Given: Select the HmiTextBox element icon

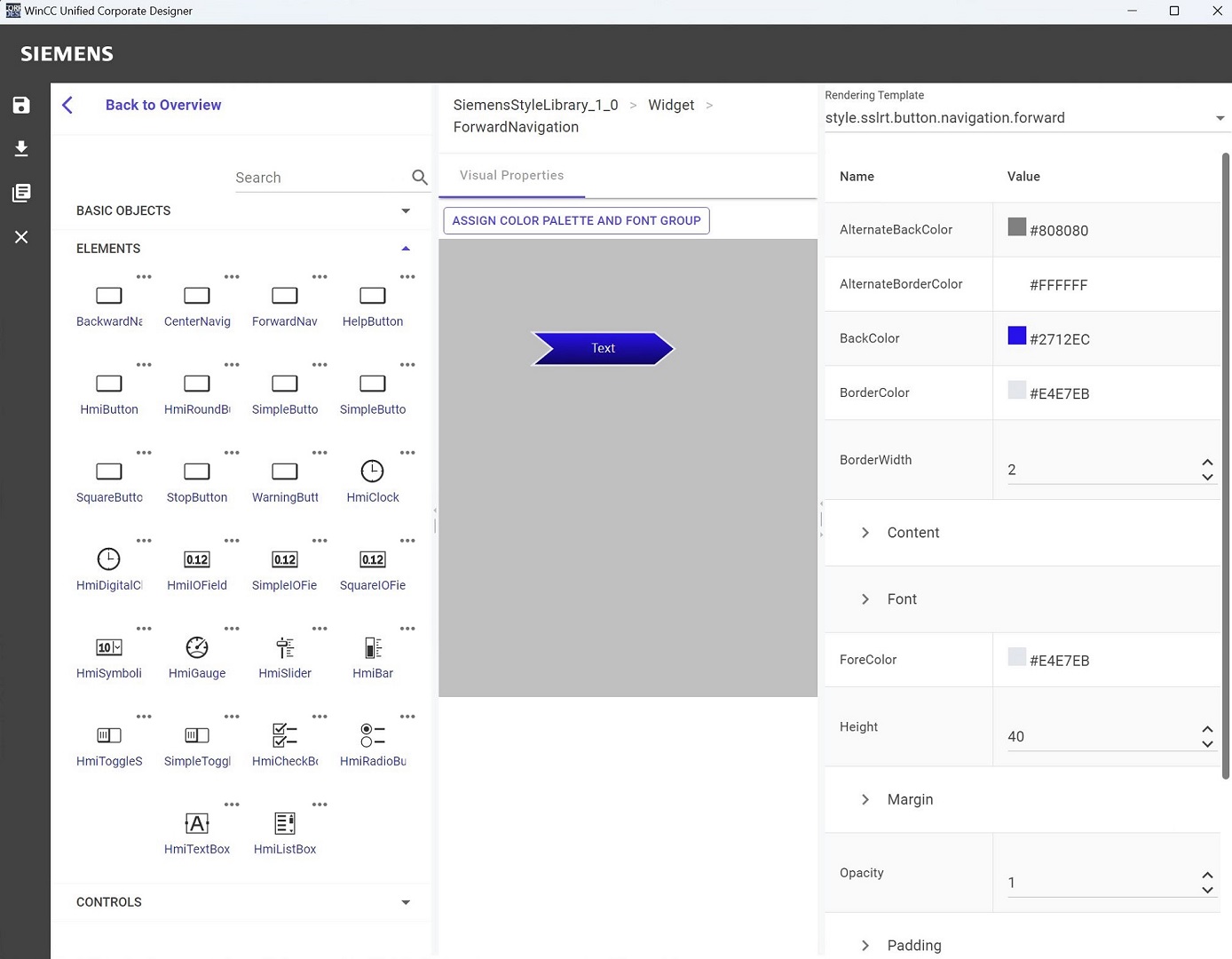Looking at the screenshot, I should tap(197, 823).
